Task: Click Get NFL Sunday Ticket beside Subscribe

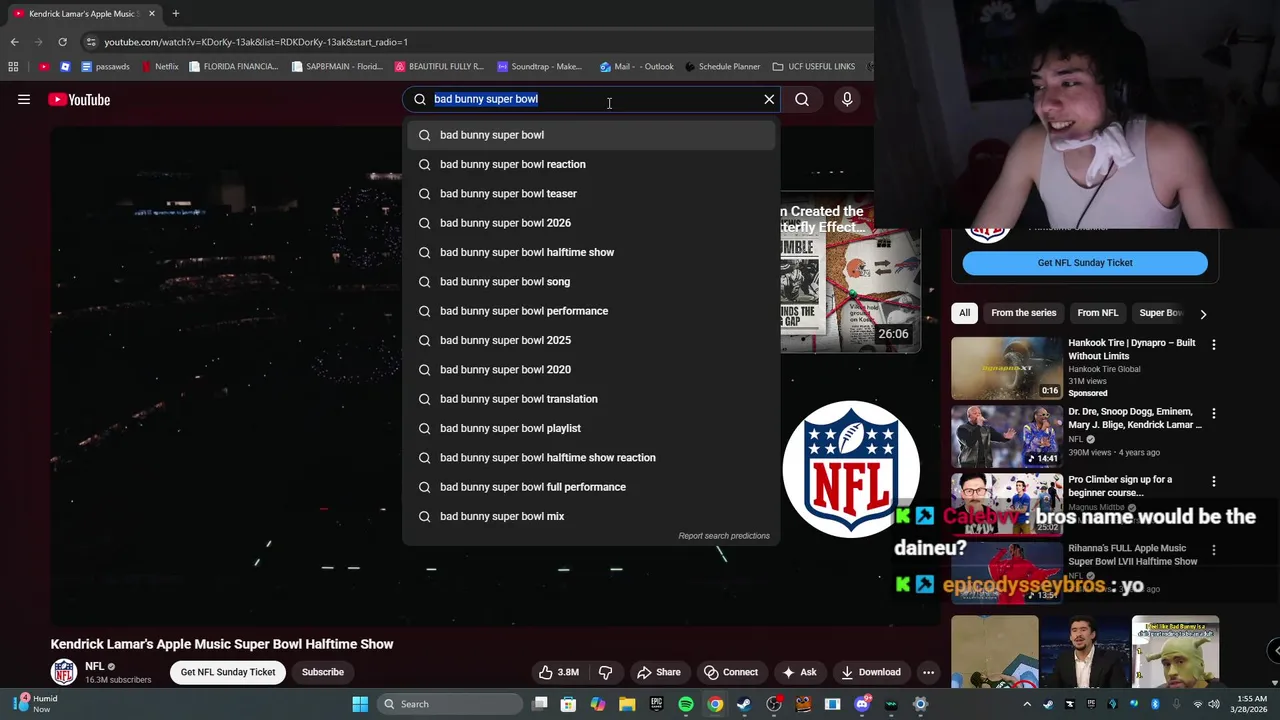Action: point(228,672)
